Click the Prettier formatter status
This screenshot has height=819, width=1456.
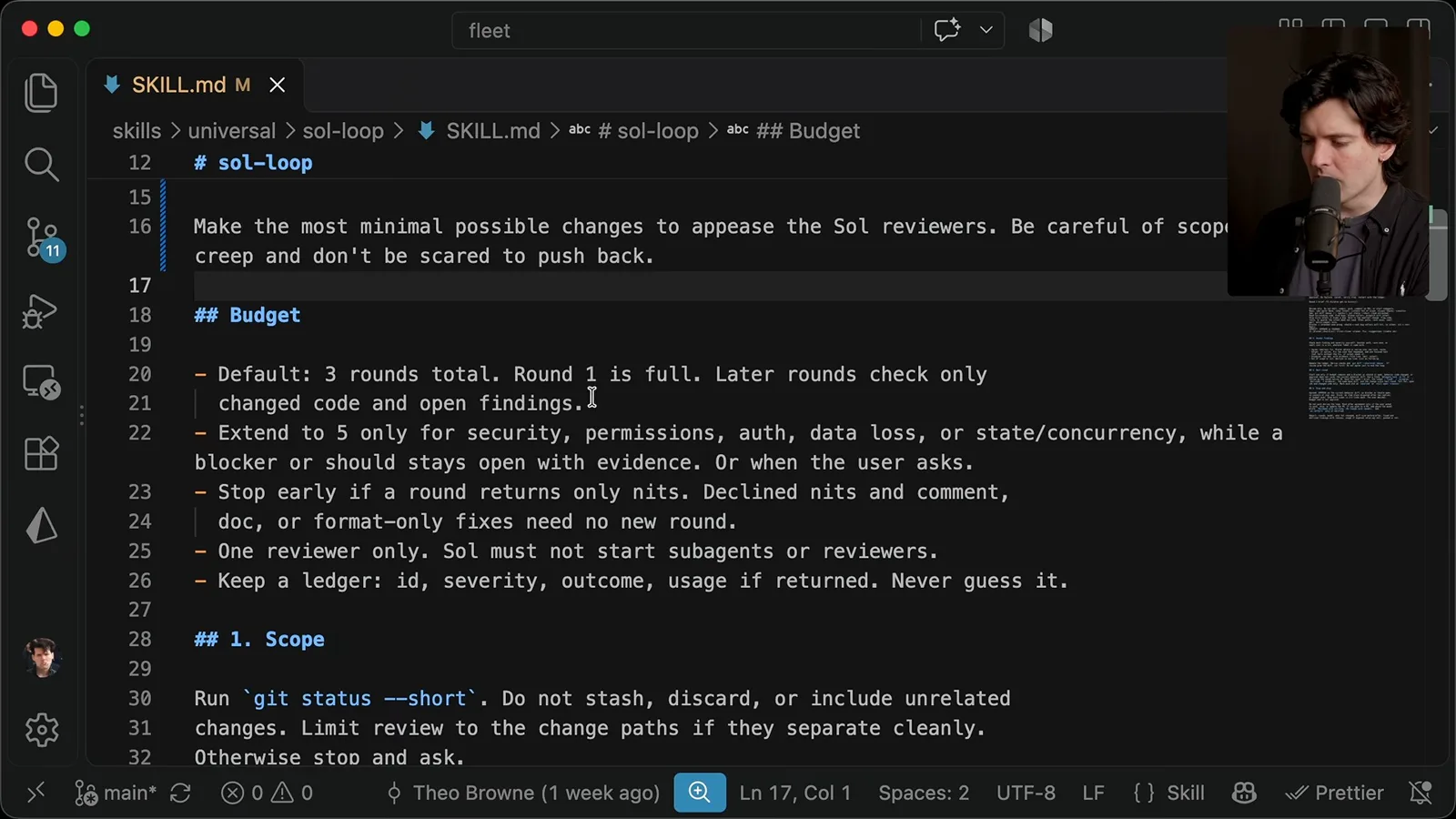[1334, 793]
